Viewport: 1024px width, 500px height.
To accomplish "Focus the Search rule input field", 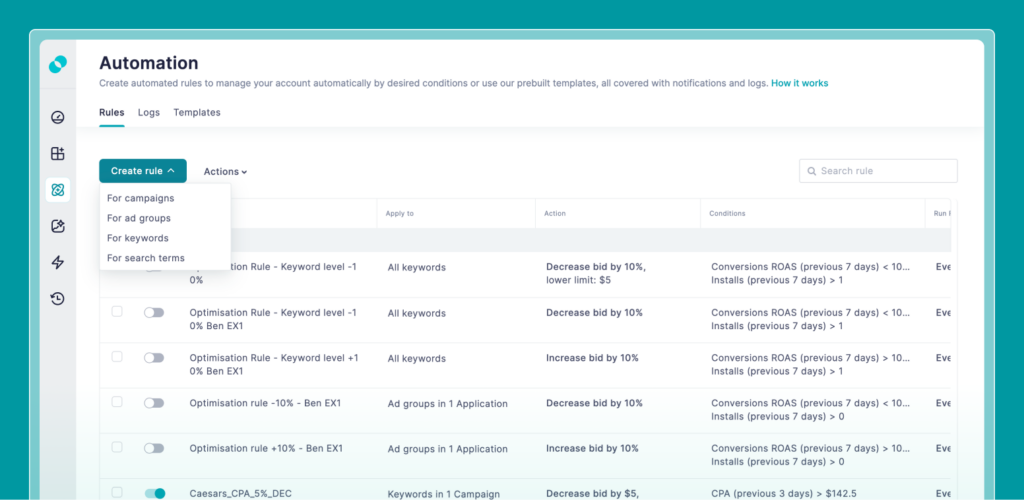I will coord(878,171).
